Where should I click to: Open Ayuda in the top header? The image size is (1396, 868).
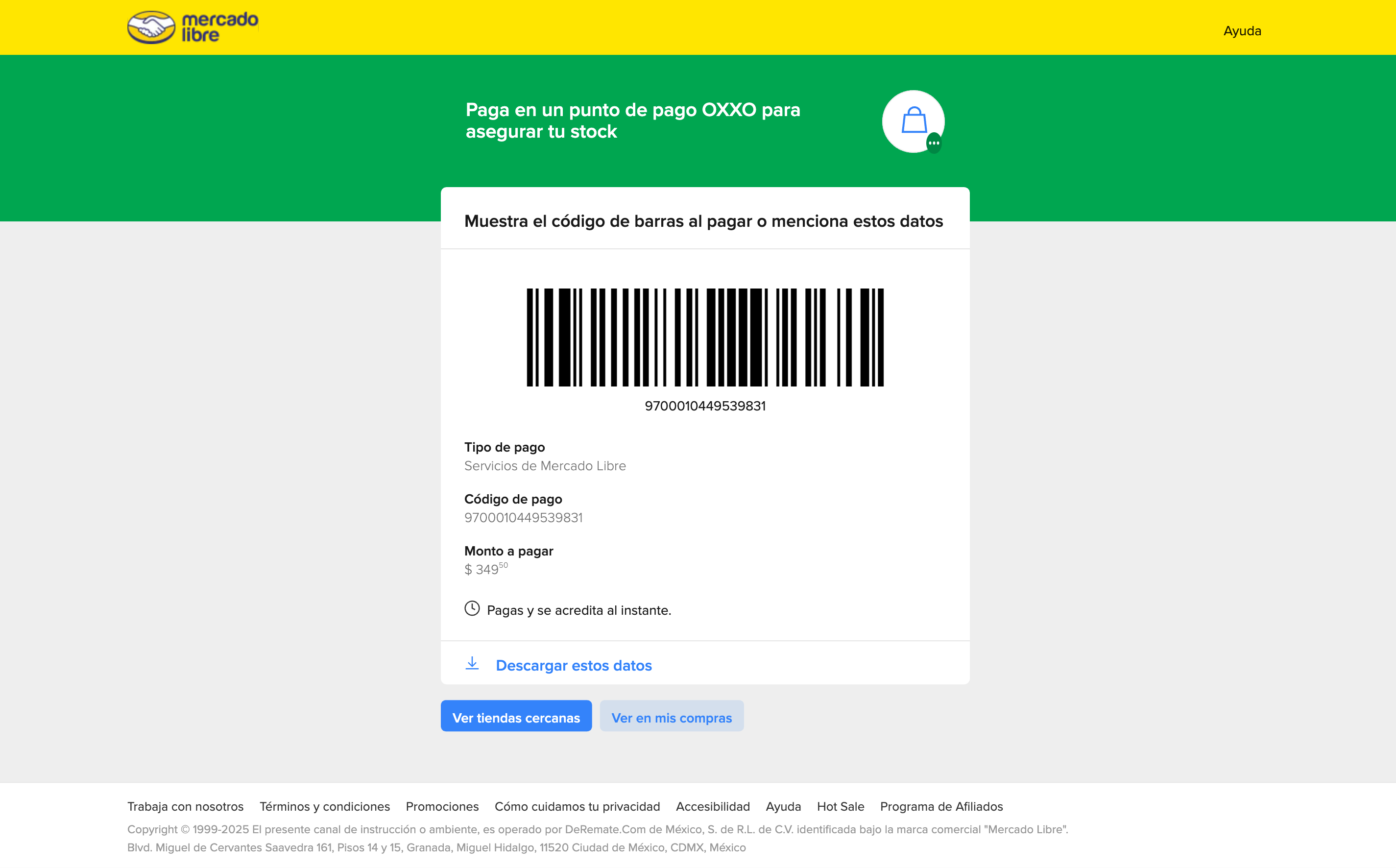[1242, 31]
